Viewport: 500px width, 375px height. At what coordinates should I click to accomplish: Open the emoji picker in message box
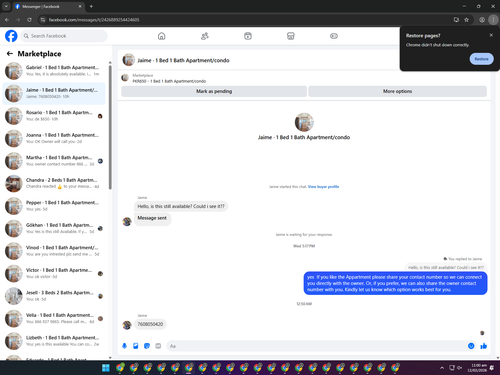click(471, 346)
